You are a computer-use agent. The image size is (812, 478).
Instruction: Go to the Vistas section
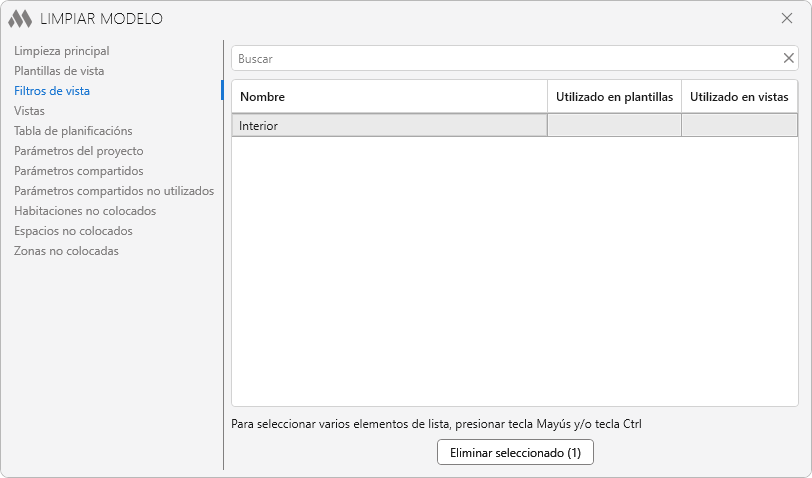pyautogui.click(x=29, y=111)
